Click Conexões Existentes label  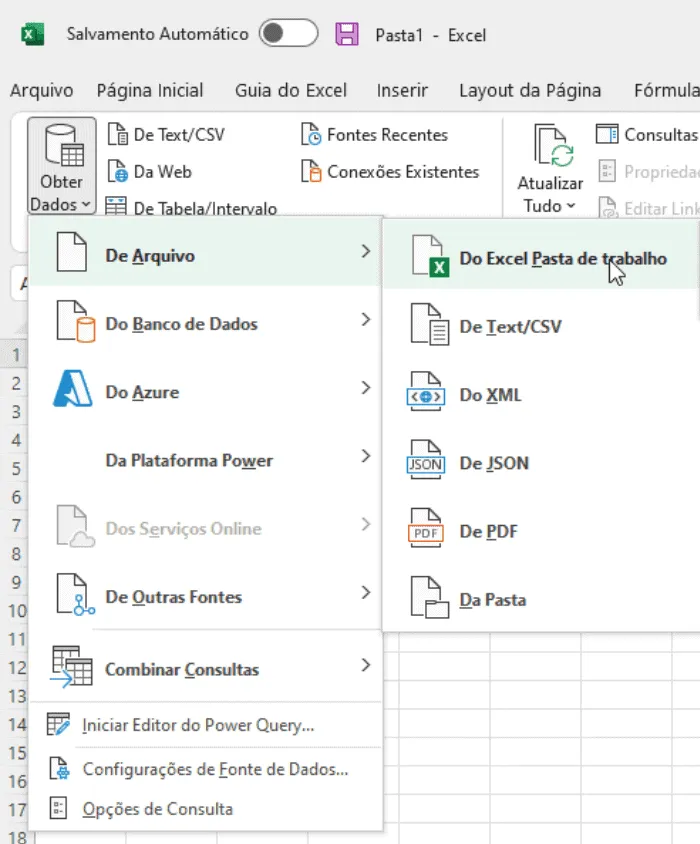403,172
